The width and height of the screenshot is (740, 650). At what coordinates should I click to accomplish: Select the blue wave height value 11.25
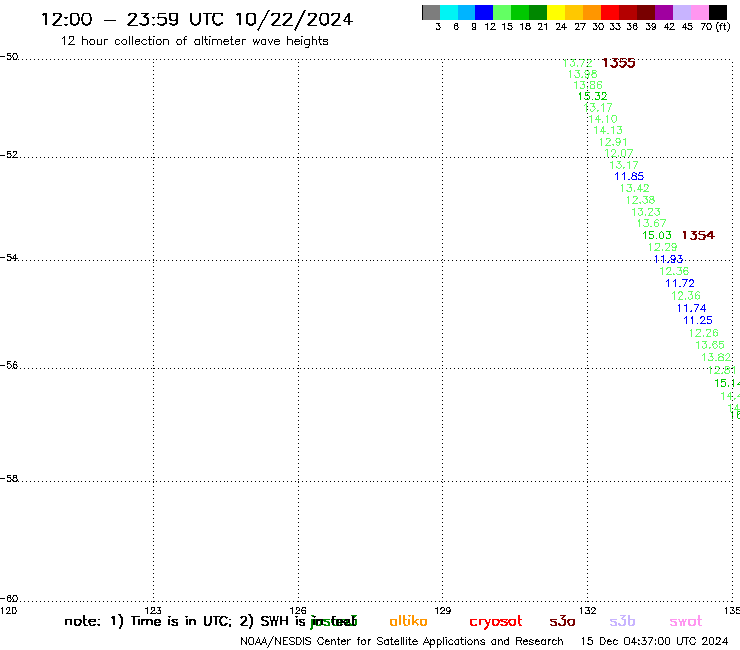pos(698,320)
